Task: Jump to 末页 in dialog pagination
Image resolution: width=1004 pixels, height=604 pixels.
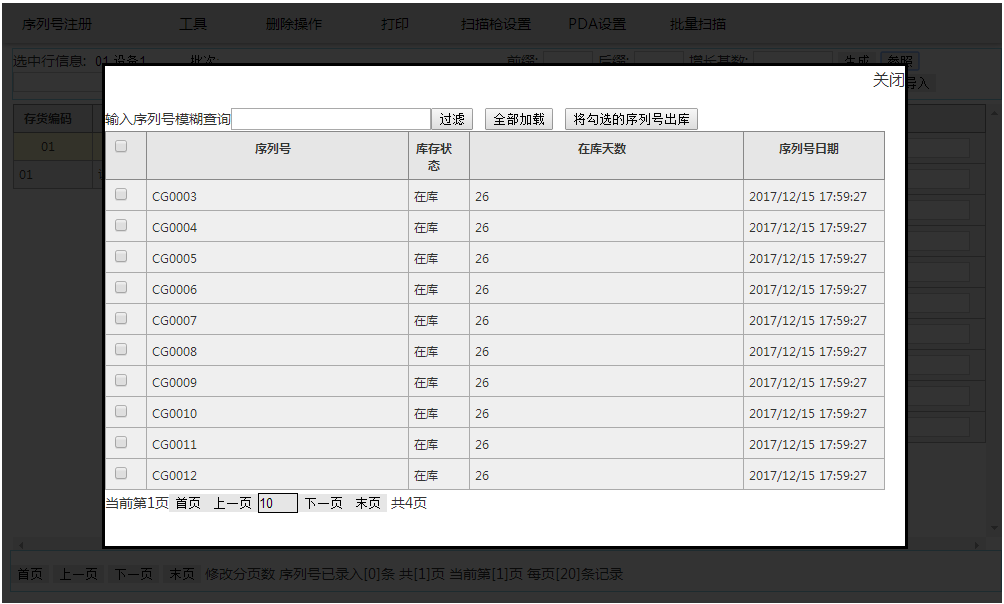Action: pos(368,503)
